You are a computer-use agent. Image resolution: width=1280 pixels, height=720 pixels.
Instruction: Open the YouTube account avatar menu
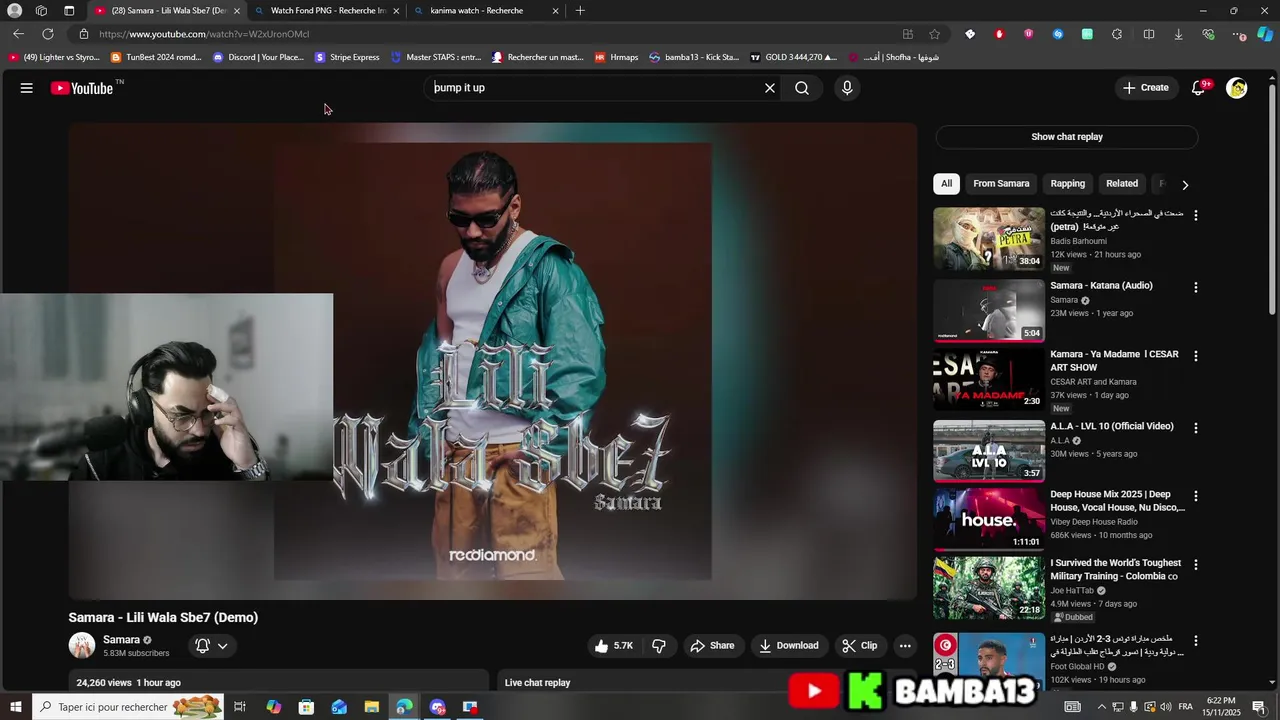click(x=1237, y=88)
